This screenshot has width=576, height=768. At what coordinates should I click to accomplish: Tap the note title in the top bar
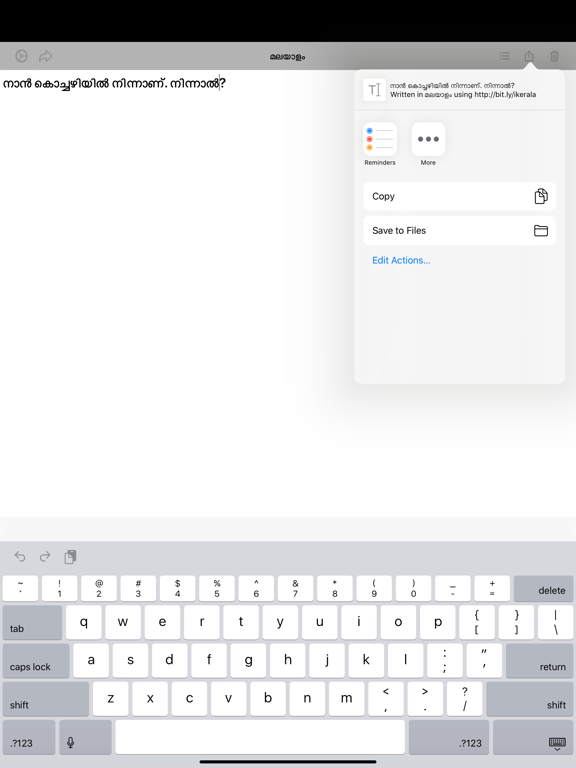click(288, 56)
